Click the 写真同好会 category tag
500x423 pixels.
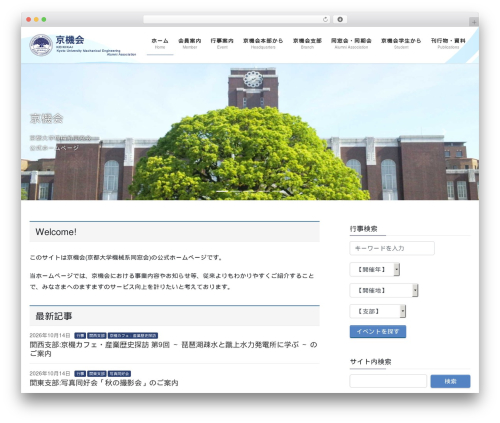click(x=119, y=374)
